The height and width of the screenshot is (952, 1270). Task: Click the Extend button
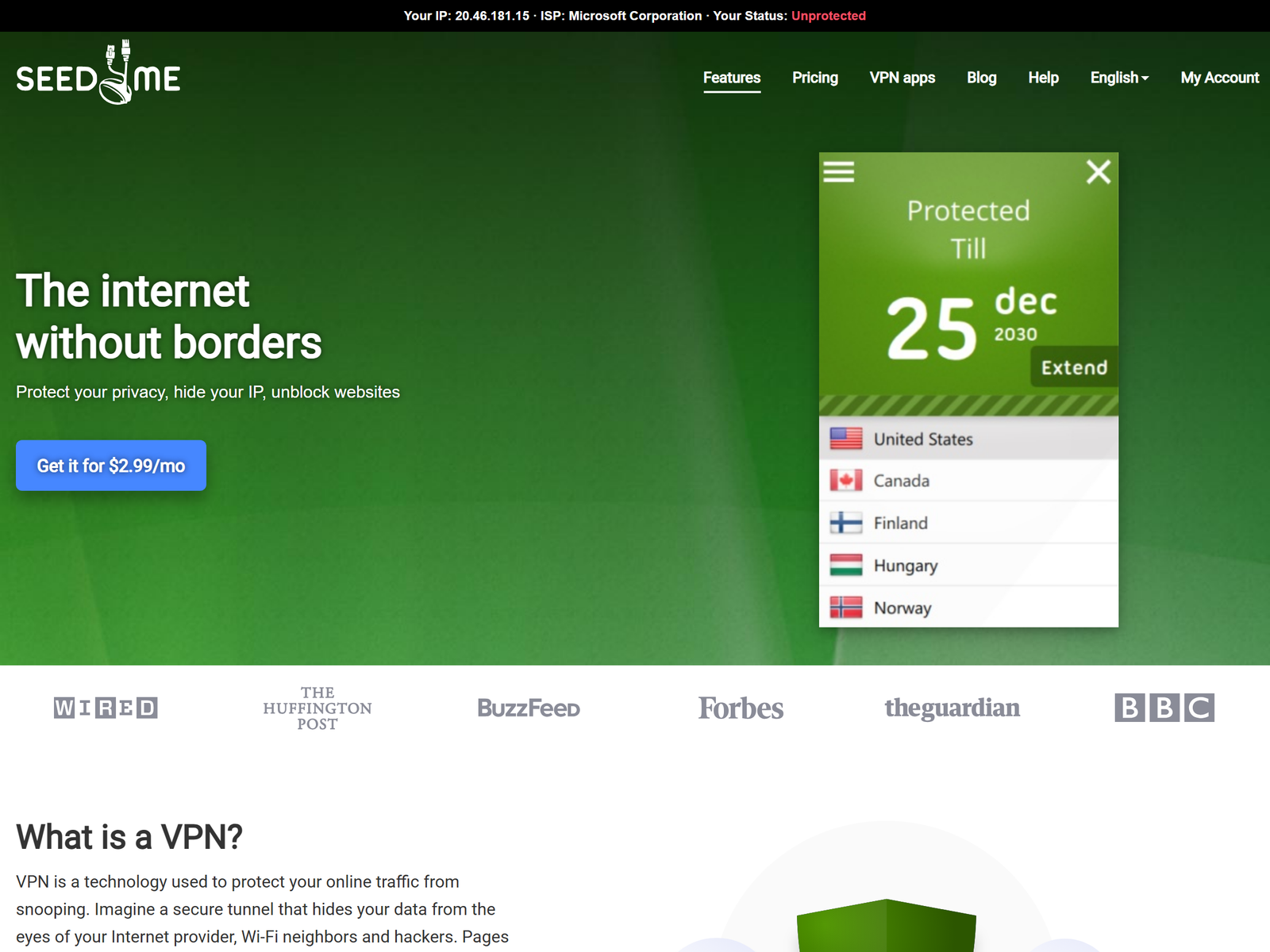pyautogui.click(x=1075, y=367)
